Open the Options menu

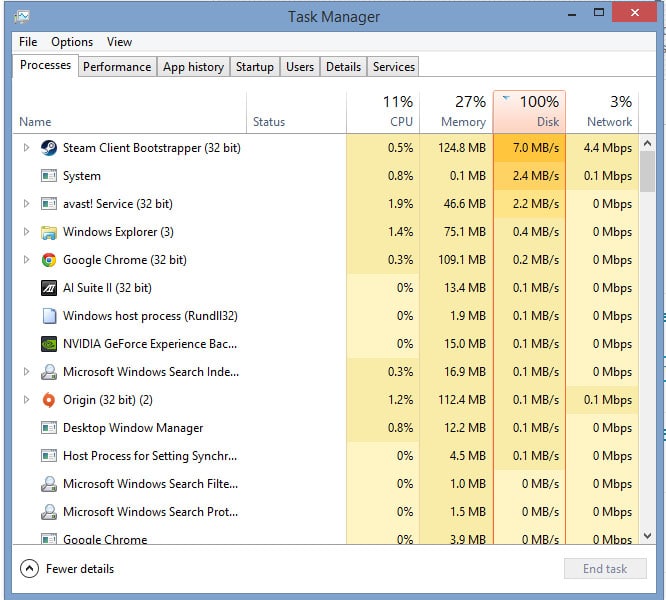(72, 42)
